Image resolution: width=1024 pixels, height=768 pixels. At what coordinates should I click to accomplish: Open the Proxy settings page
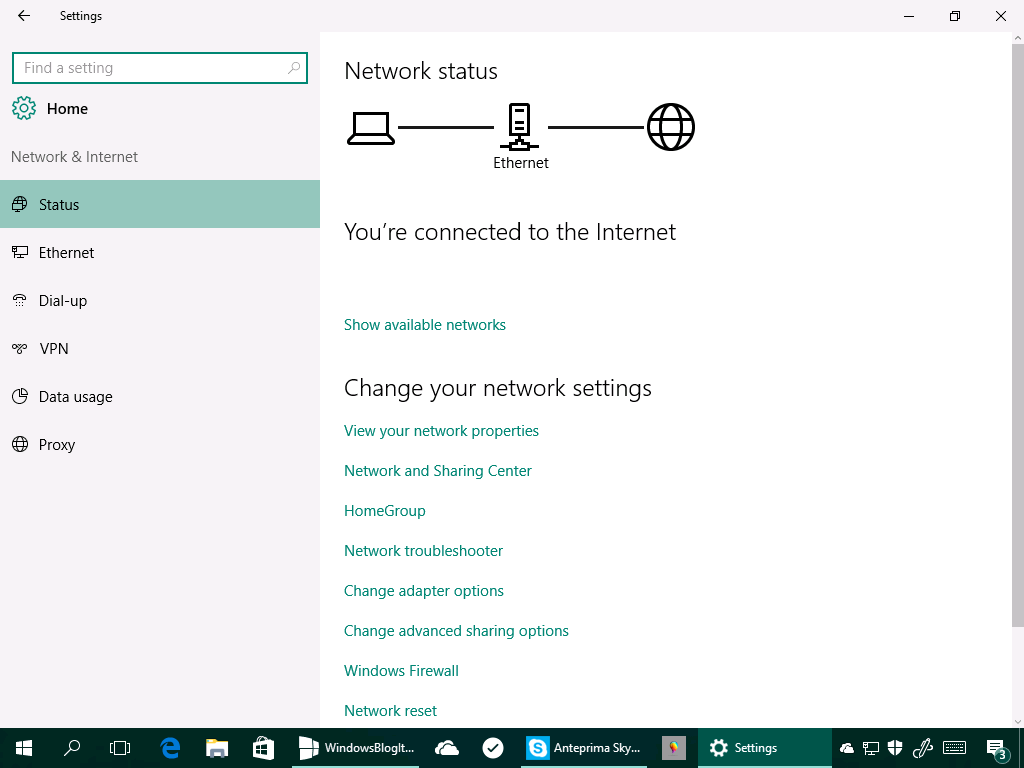pos(160,445)
